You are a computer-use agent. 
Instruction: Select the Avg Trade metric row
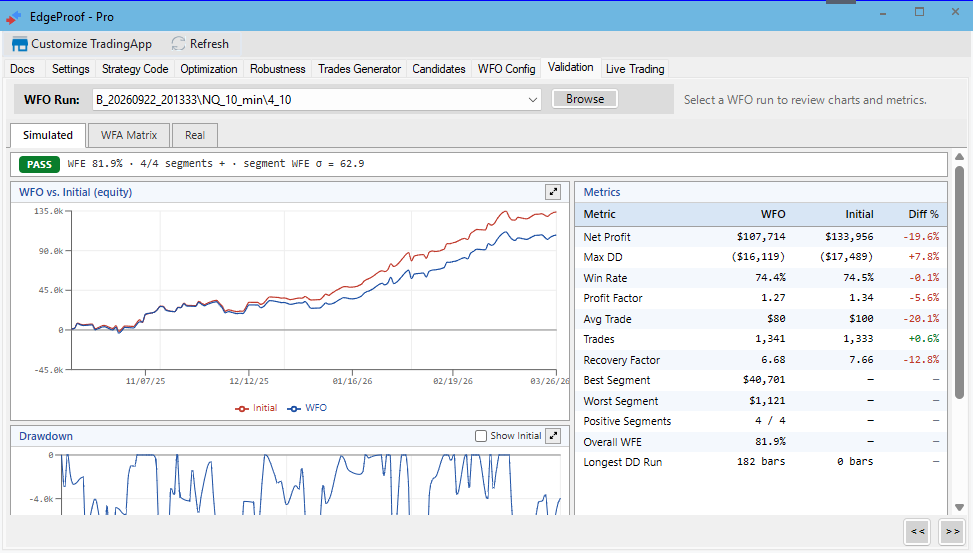point(761,318)
